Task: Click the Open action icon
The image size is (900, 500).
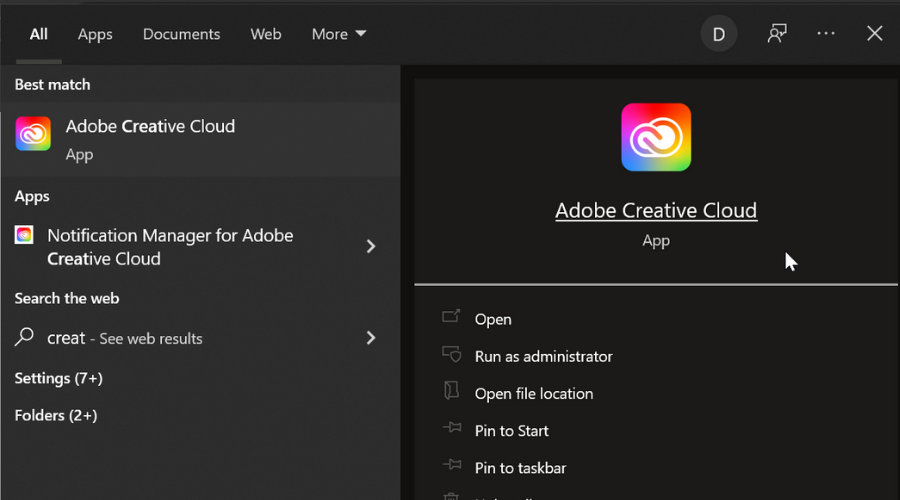Action: point(451,317)
